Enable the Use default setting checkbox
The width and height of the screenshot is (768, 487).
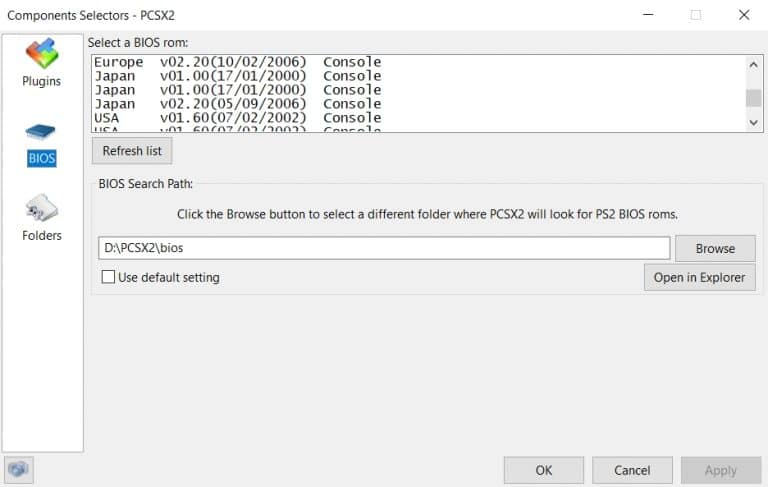(108, 277)
